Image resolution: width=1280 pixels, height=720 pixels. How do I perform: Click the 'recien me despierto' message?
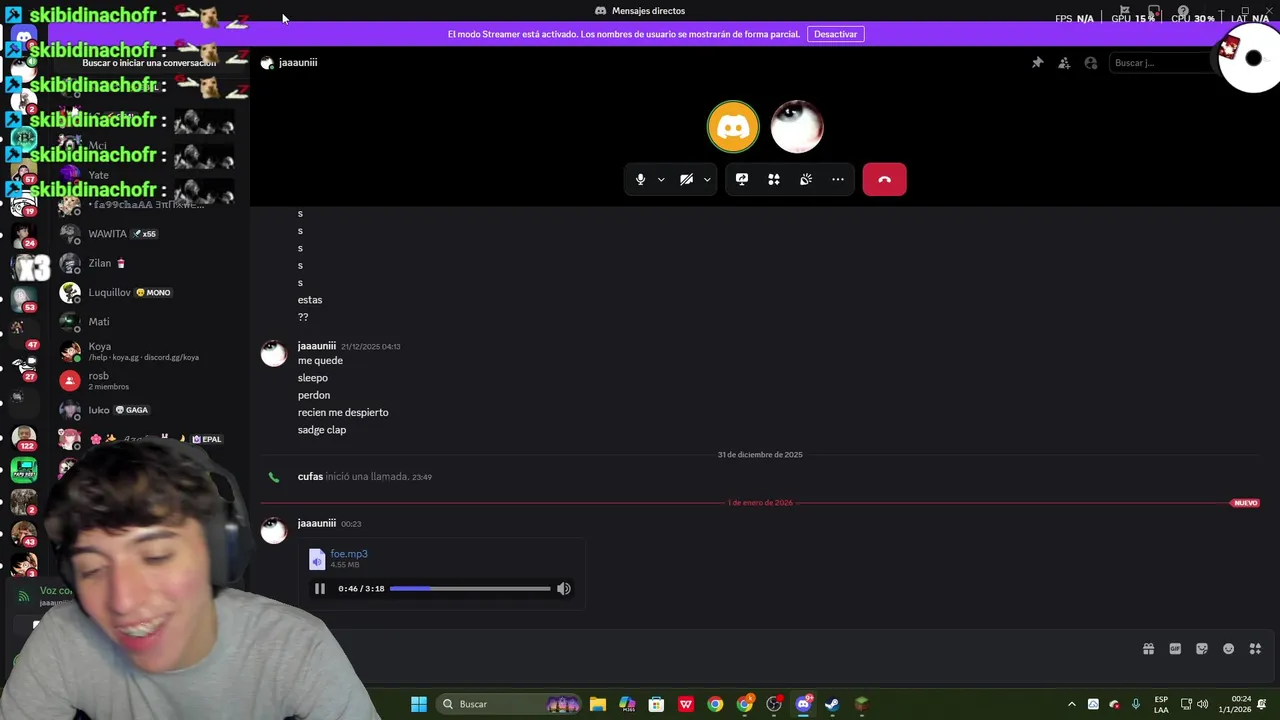pos(343,412)
